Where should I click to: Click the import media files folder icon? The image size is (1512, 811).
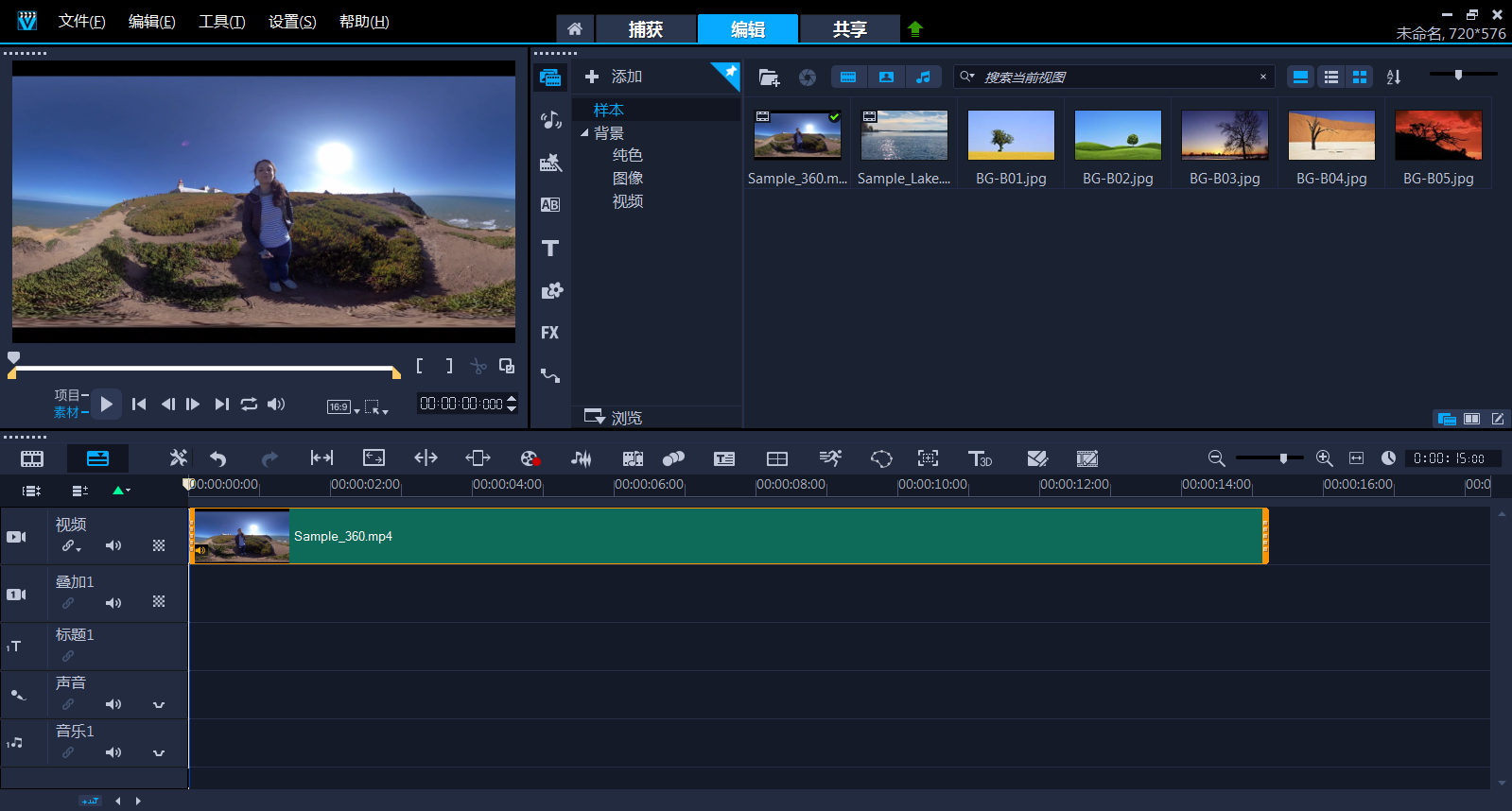click(769, 78)
